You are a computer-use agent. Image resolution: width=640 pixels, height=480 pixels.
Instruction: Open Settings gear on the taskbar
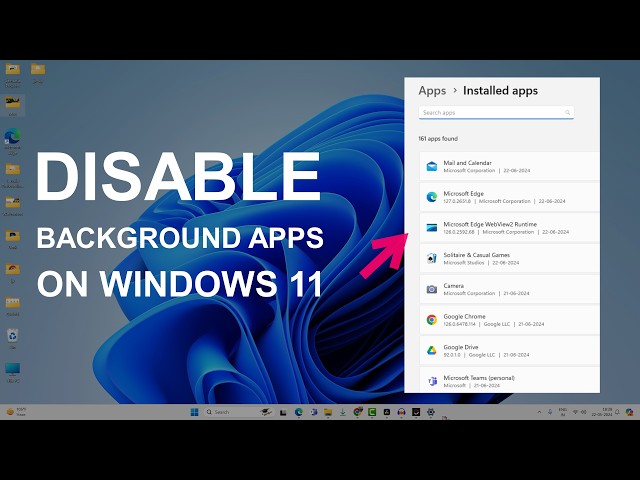(x=431, y=412)
